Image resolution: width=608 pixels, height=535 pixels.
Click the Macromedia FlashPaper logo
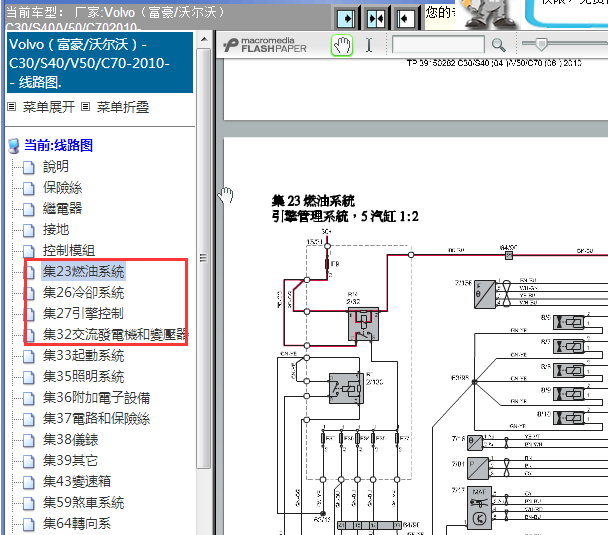click(x=265, y=45)
